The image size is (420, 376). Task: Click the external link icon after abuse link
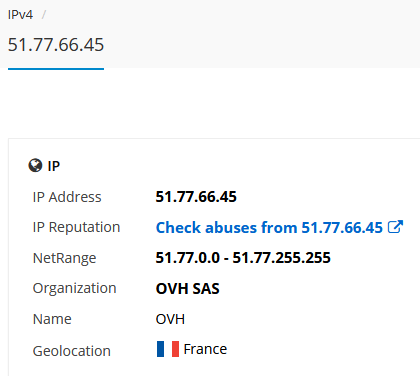pos(395,227)
